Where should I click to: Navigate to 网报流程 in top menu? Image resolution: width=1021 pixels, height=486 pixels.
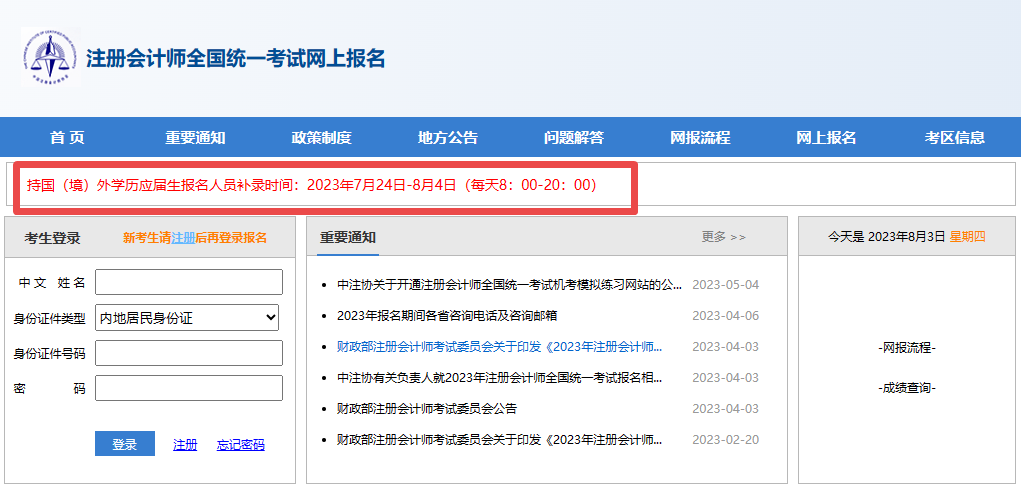(700, 138)
